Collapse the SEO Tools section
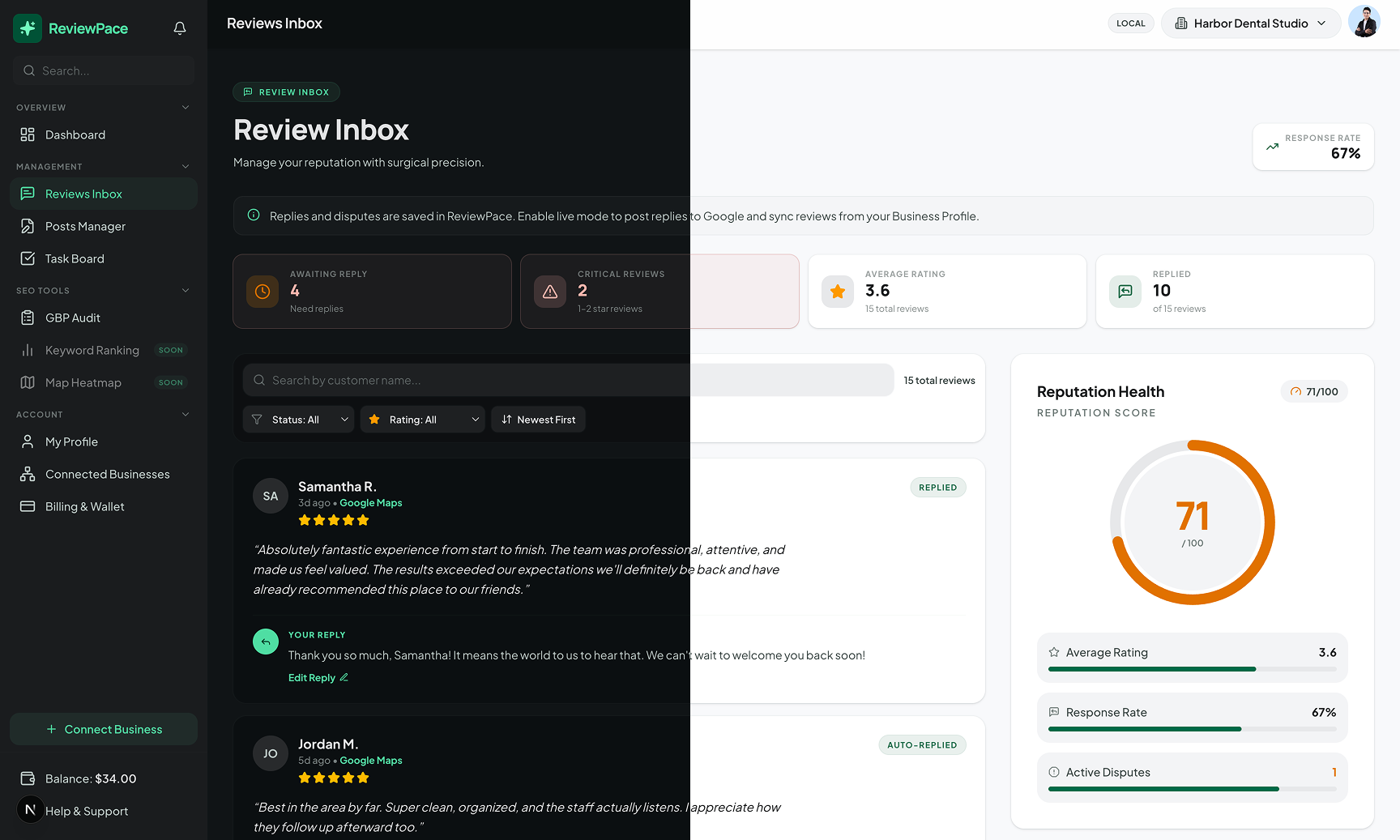 tap(186, 290)
